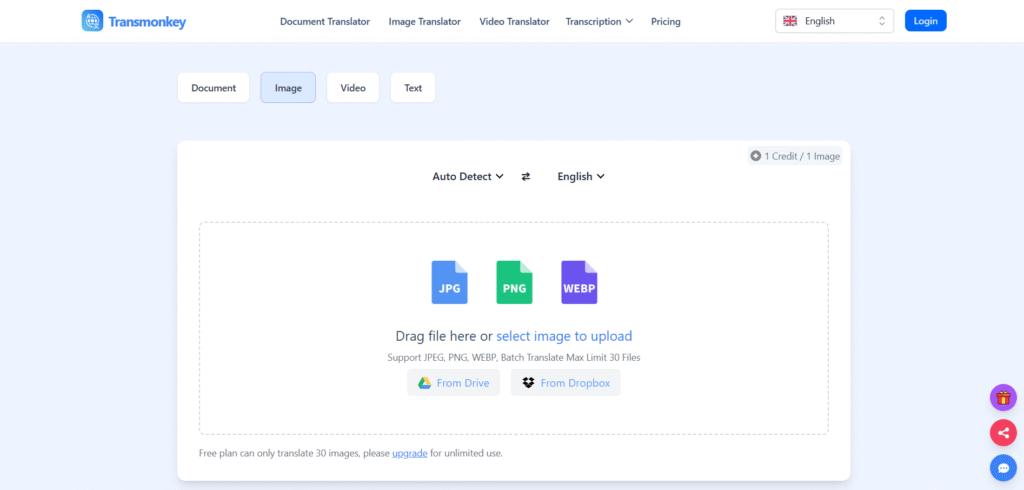The height and width of the screenshot is (490, 1024).
Task: Click the Transcription chevron arrow
Action: coord(630,21)
